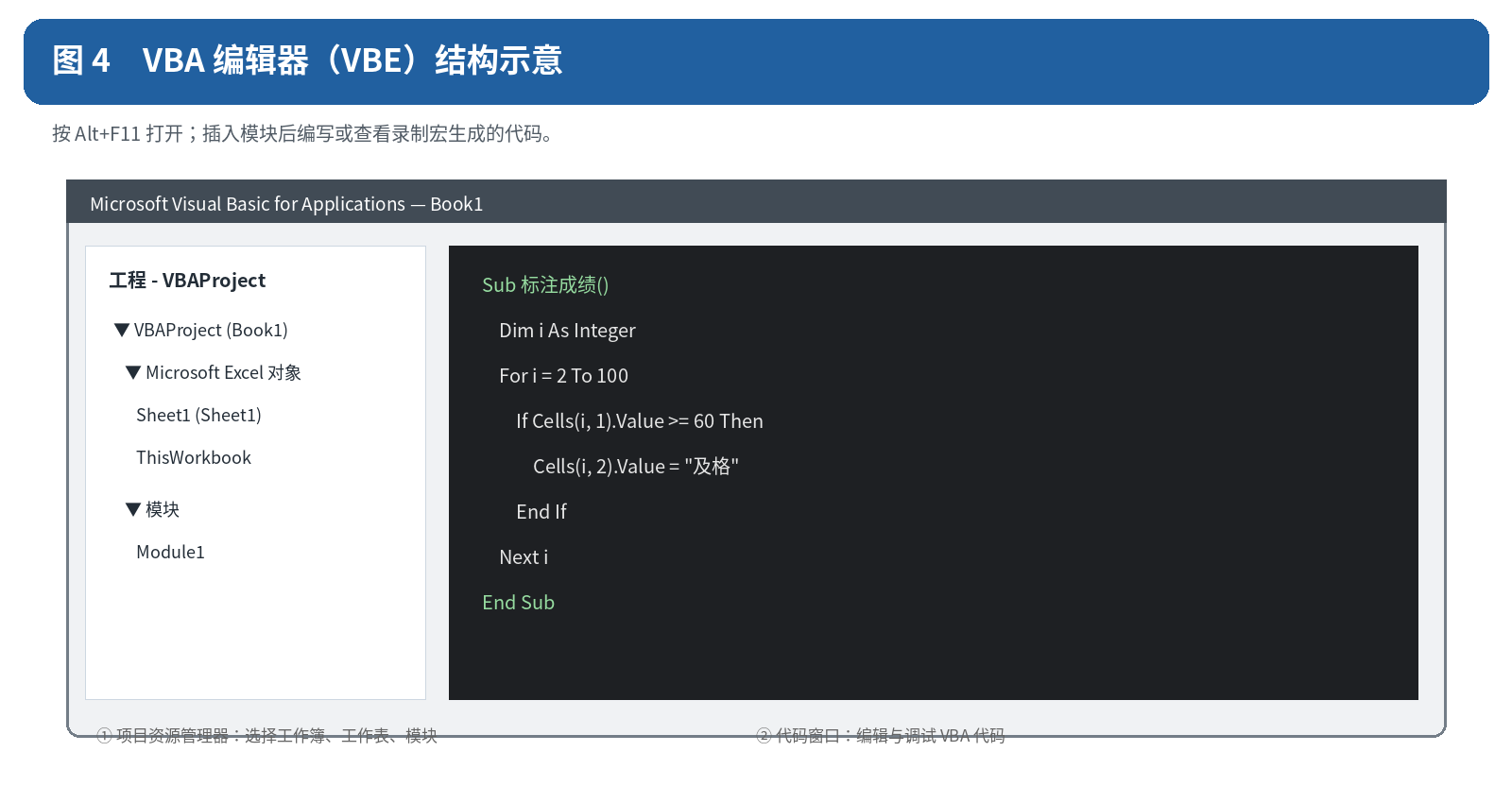Click the End Sub code line
Screen dimensions: 1512x803
point(518,602)
